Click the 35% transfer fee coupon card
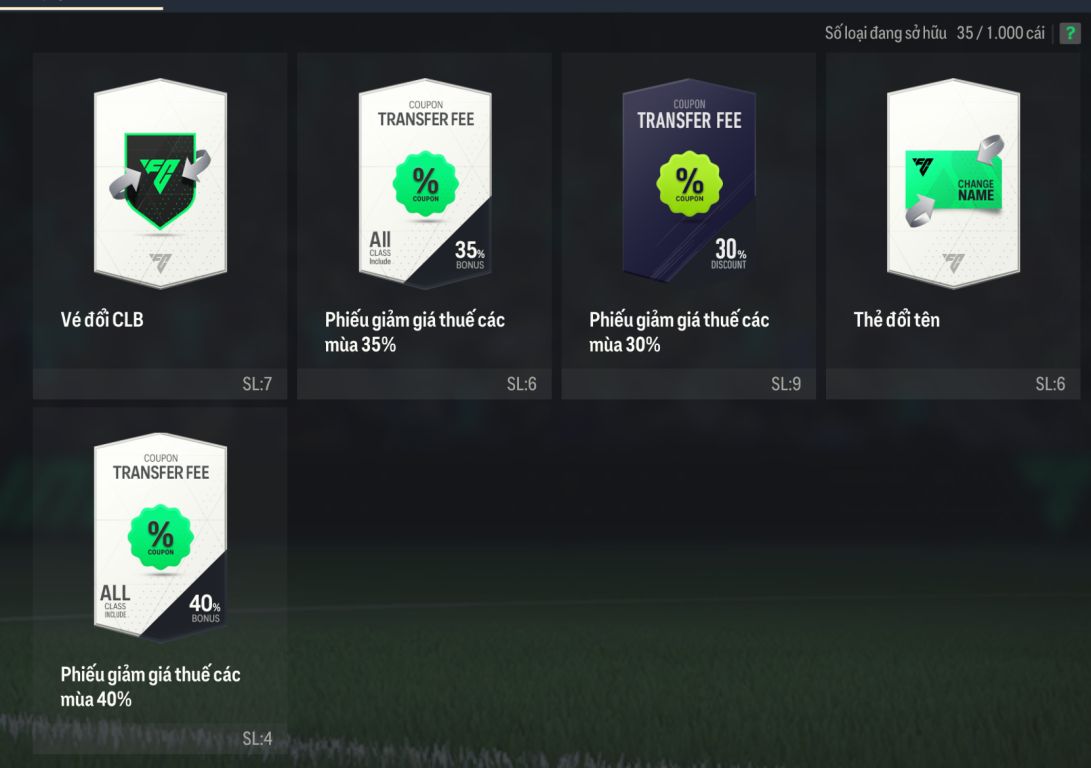Viewport: 1091px width, 768px height. (424, 184)
